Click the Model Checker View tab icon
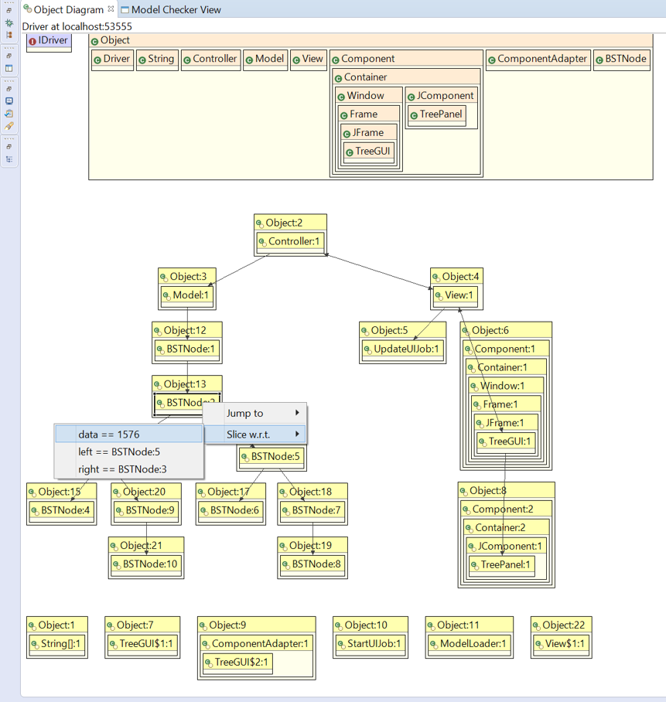Image resolution: width=666 pixels, height=702 pixels. 125,9
